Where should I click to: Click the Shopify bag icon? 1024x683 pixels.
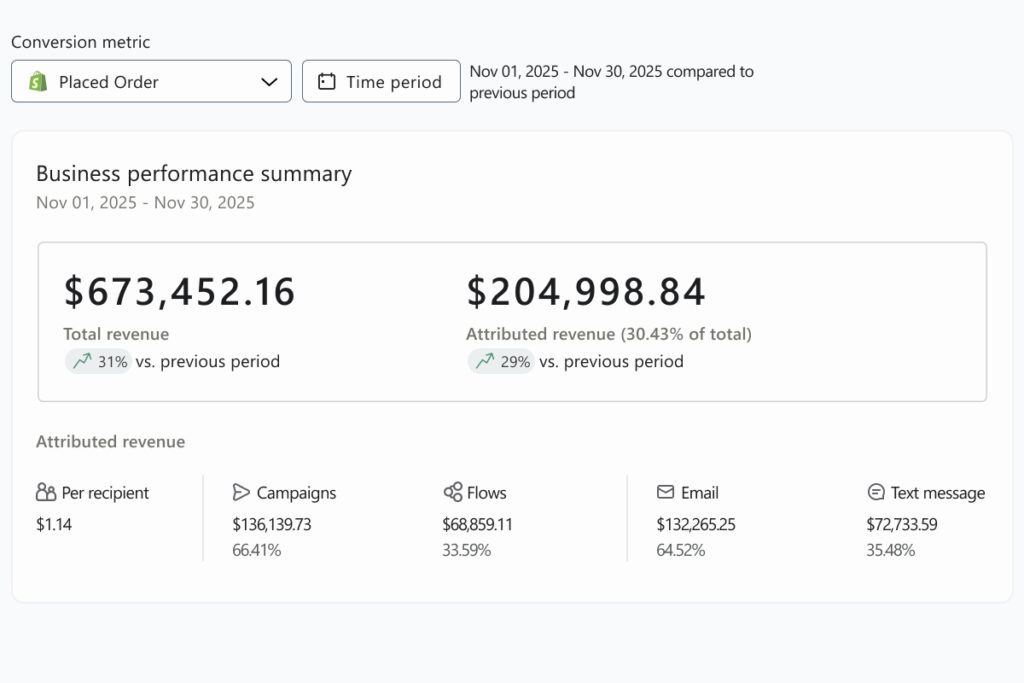point(38,82)
